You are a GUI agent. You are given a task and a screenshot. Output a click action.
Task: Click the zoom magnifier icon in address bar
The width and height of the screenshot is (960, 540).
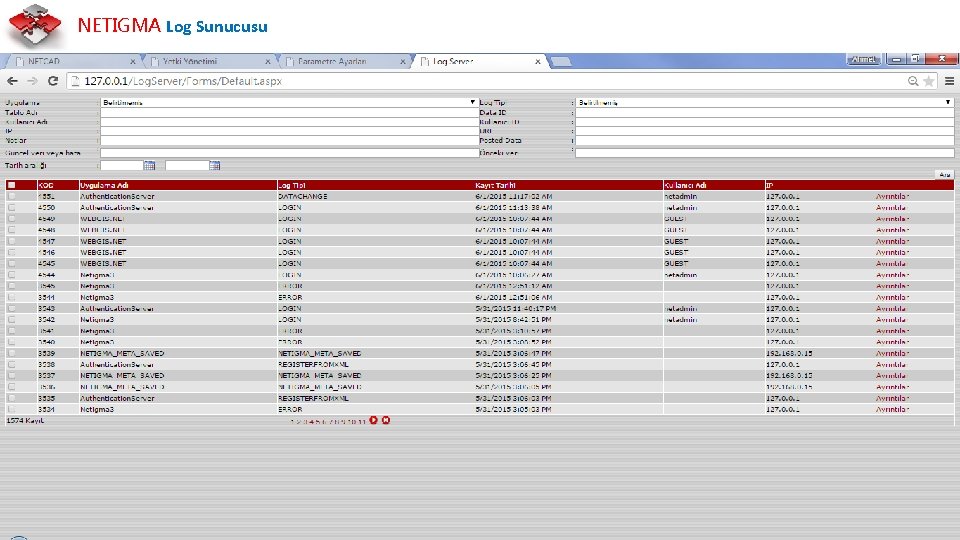[x=913, y=81]
